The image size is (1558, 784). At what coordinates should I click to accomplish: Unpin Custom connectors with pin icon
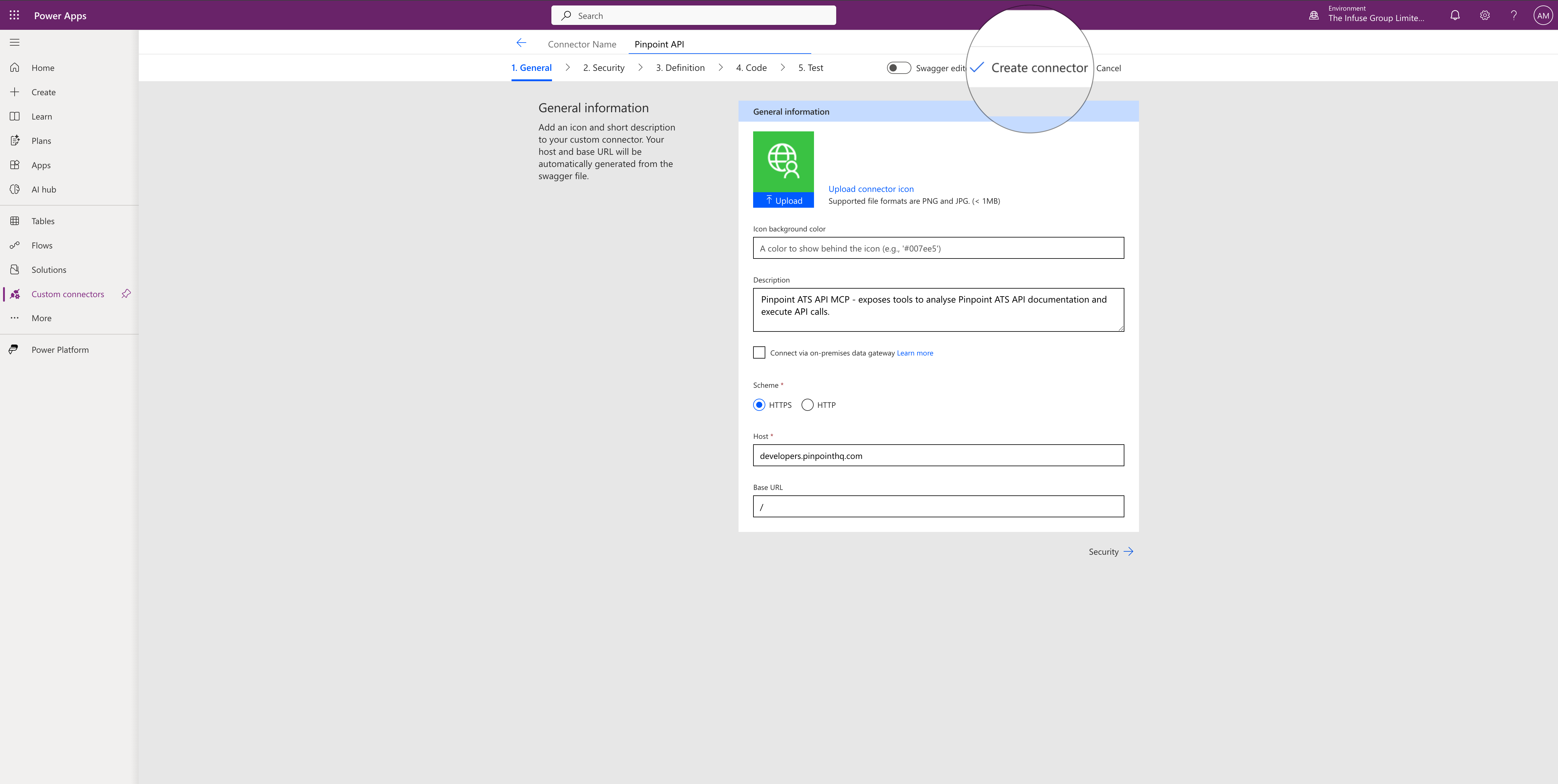click(x=126, y=294)
